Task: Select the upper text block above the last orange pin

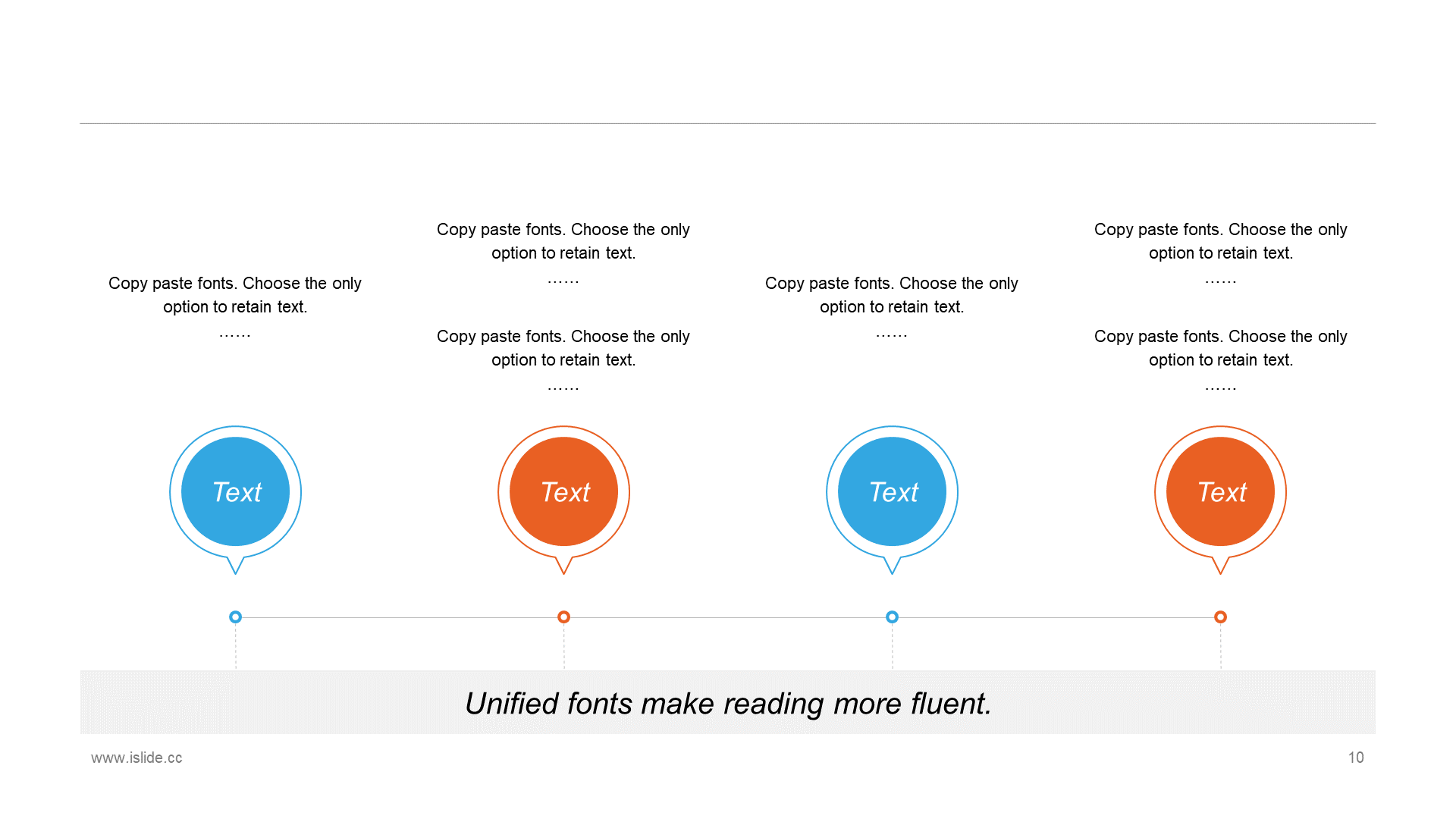Action: coord(1221,253)
